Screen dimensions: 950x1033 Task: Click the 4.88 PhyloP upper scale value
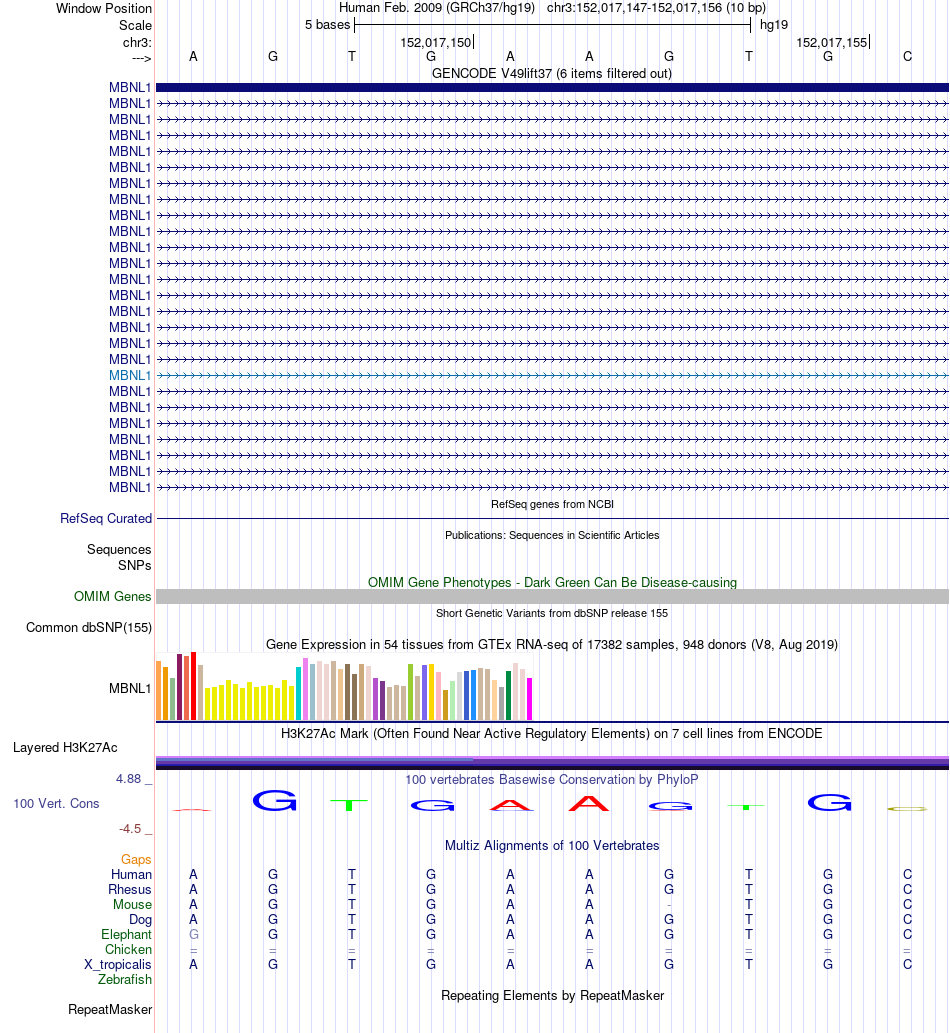click(128, 779)
